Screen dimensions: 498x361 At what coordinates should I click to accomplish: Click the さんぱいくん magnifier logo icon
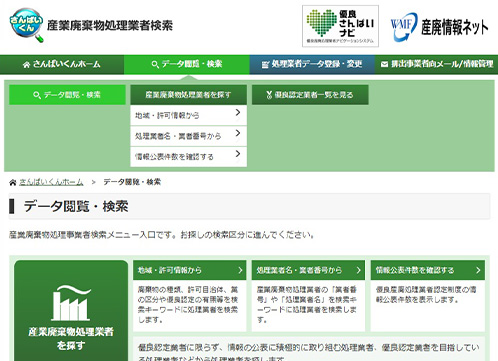tap(27, 25)
